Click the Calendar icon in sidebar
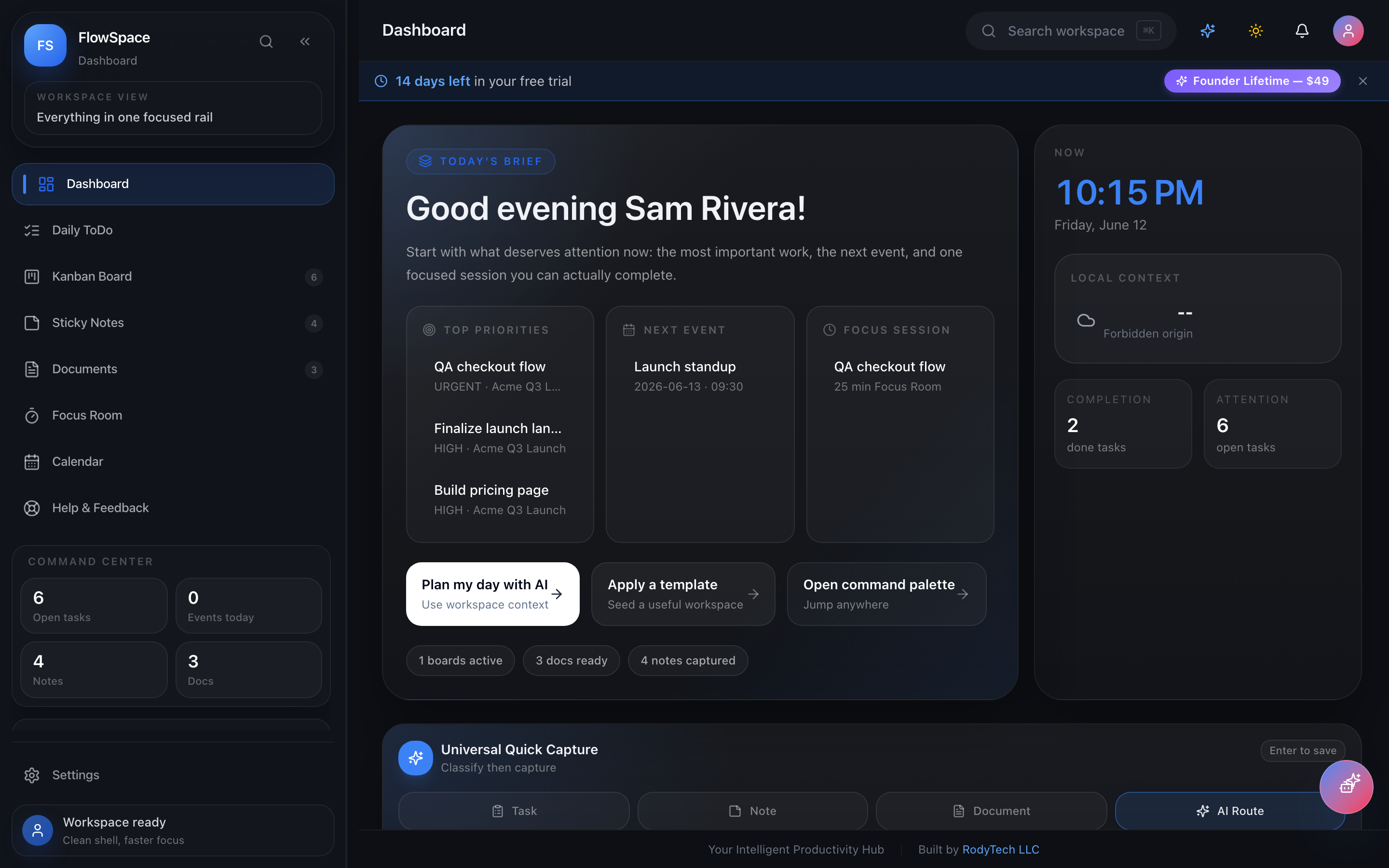Screen dimensions: 1389x868 click(31, 461)
